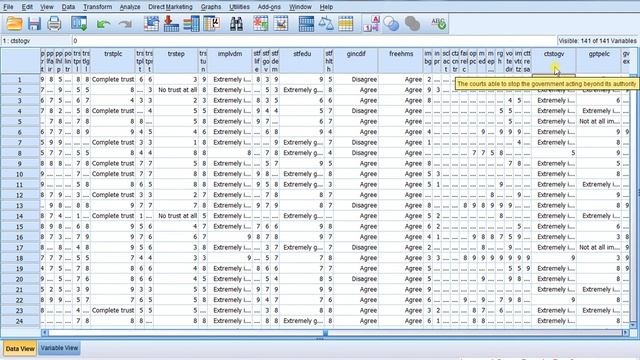Click Show All Variables grey icon

412,24
